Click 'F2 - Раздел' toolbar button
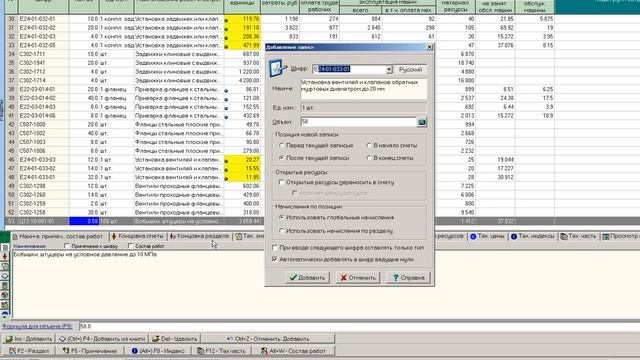Viewport: 640px width, 360px height. pyautogui.click(x=28, y=351)
